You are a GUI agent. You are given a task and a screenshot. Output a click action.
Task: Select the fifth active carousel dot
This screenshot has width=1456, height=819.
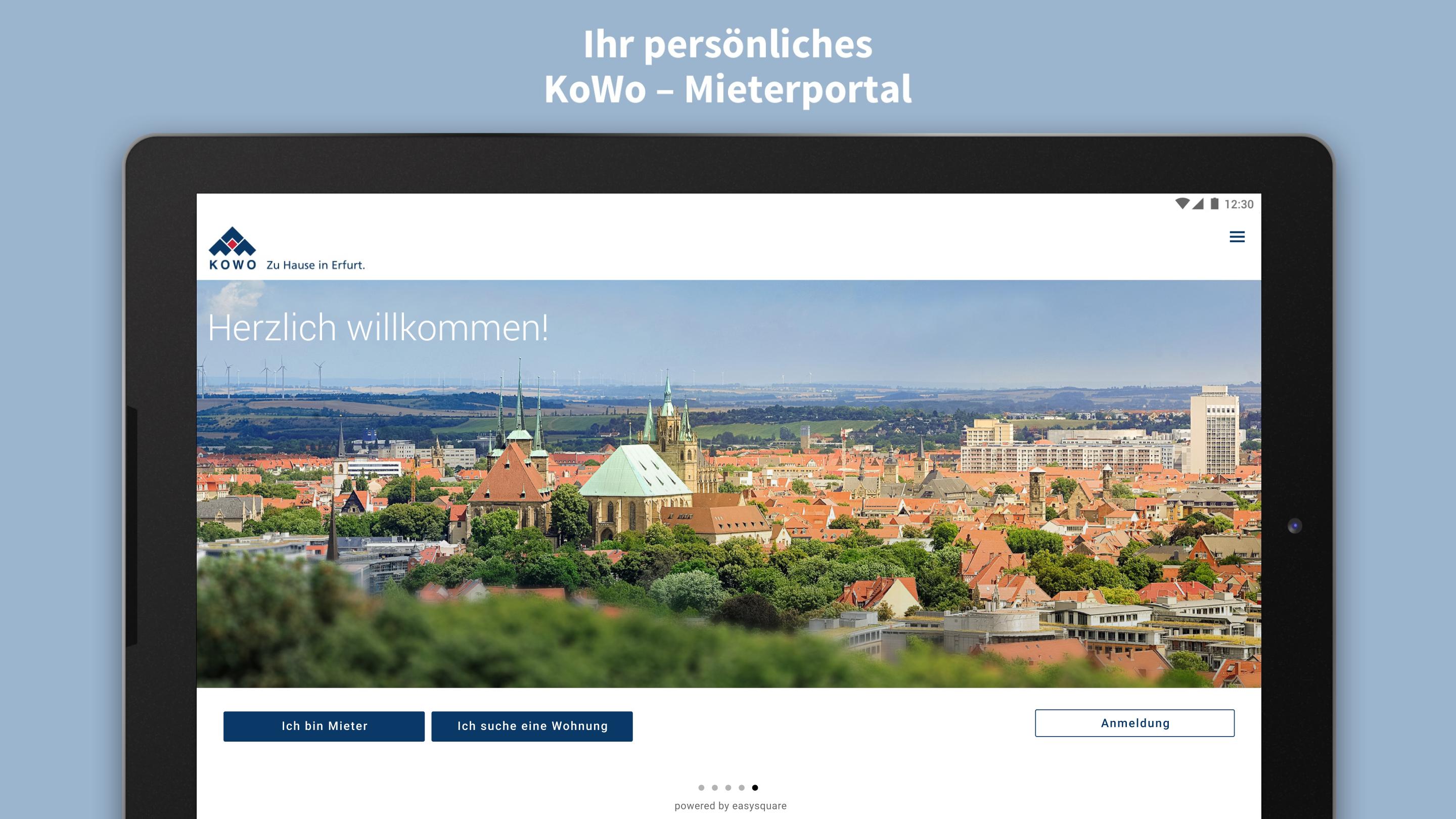tap(755, 787)
